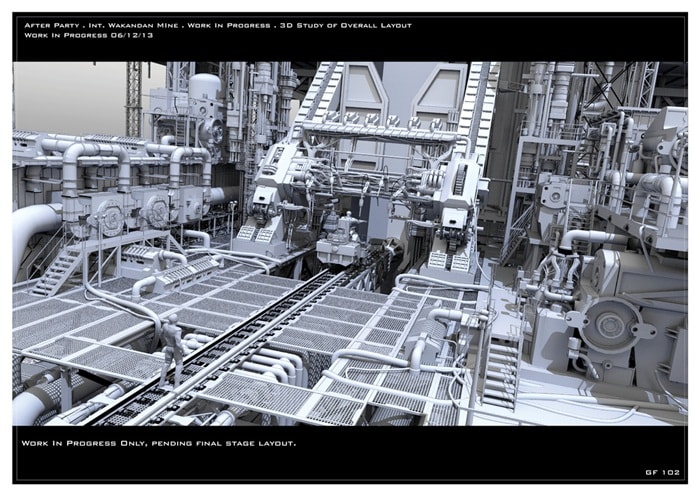Click the title text 'After Party . Int. Wakandan Mine'

click(101, 25)
